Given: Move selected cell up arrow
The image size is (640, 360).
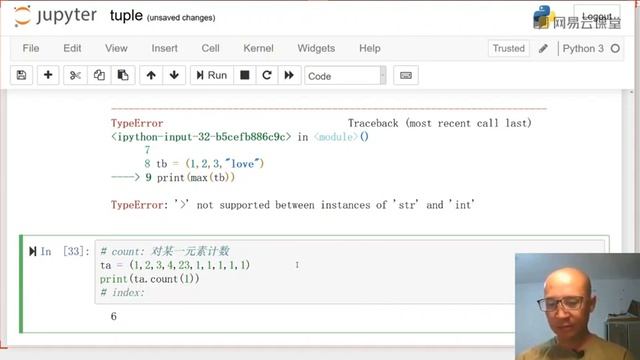Looking at the screenshot, I should point(151,75).
